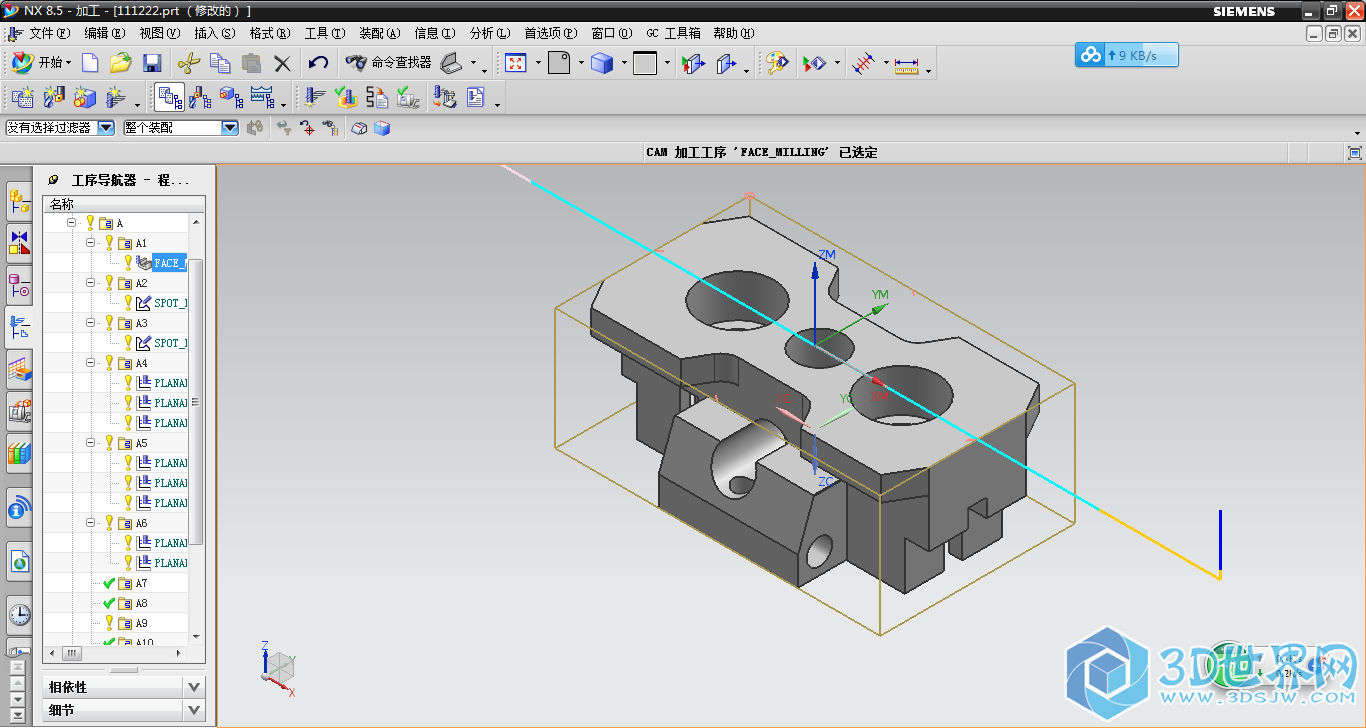Click the Edit Object Display palette icon
The image size is (1366, 728).
(777, 63)
